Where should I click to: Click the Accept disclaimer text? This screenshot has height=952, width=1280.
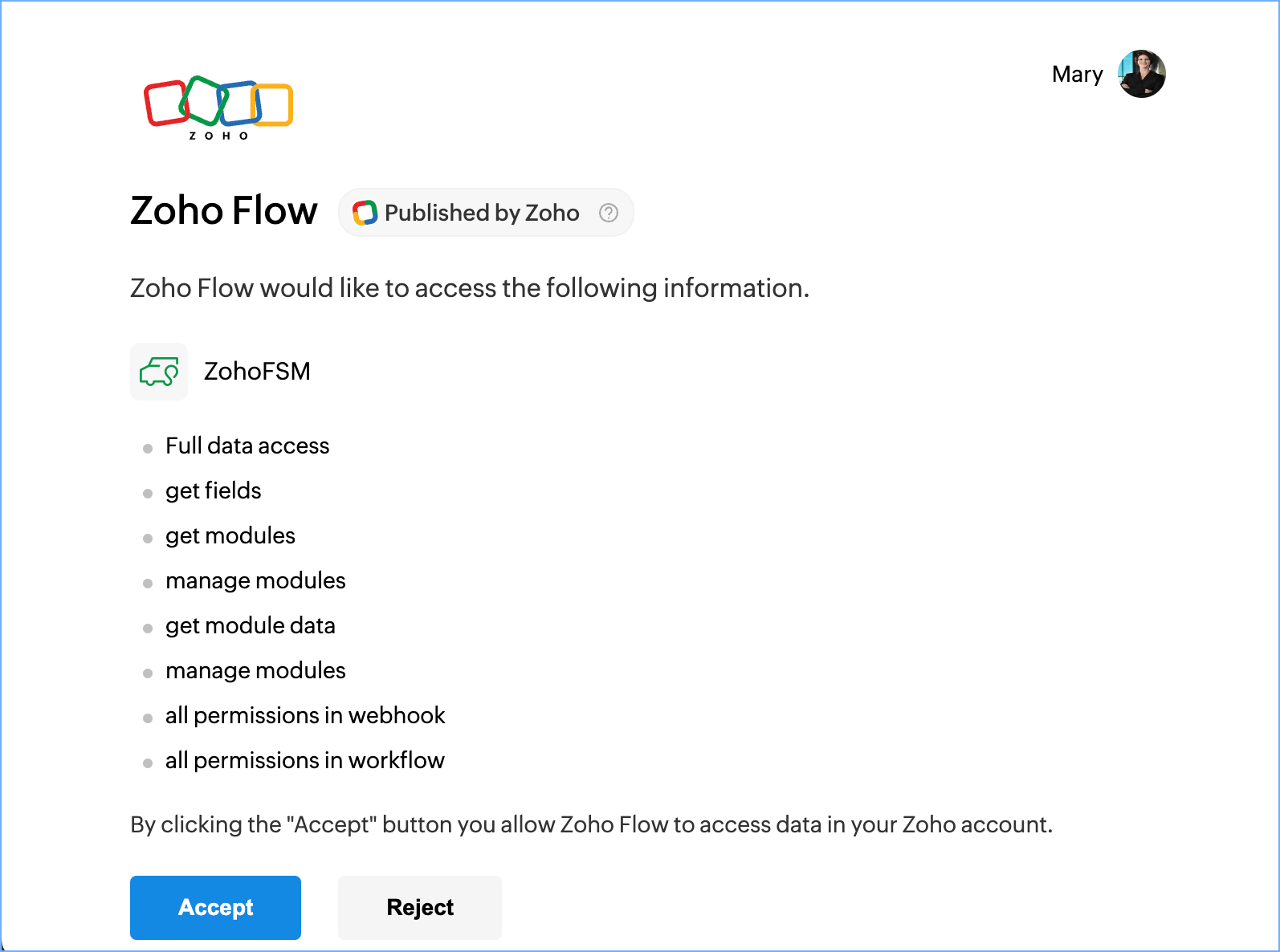click(x=591, y=825)
